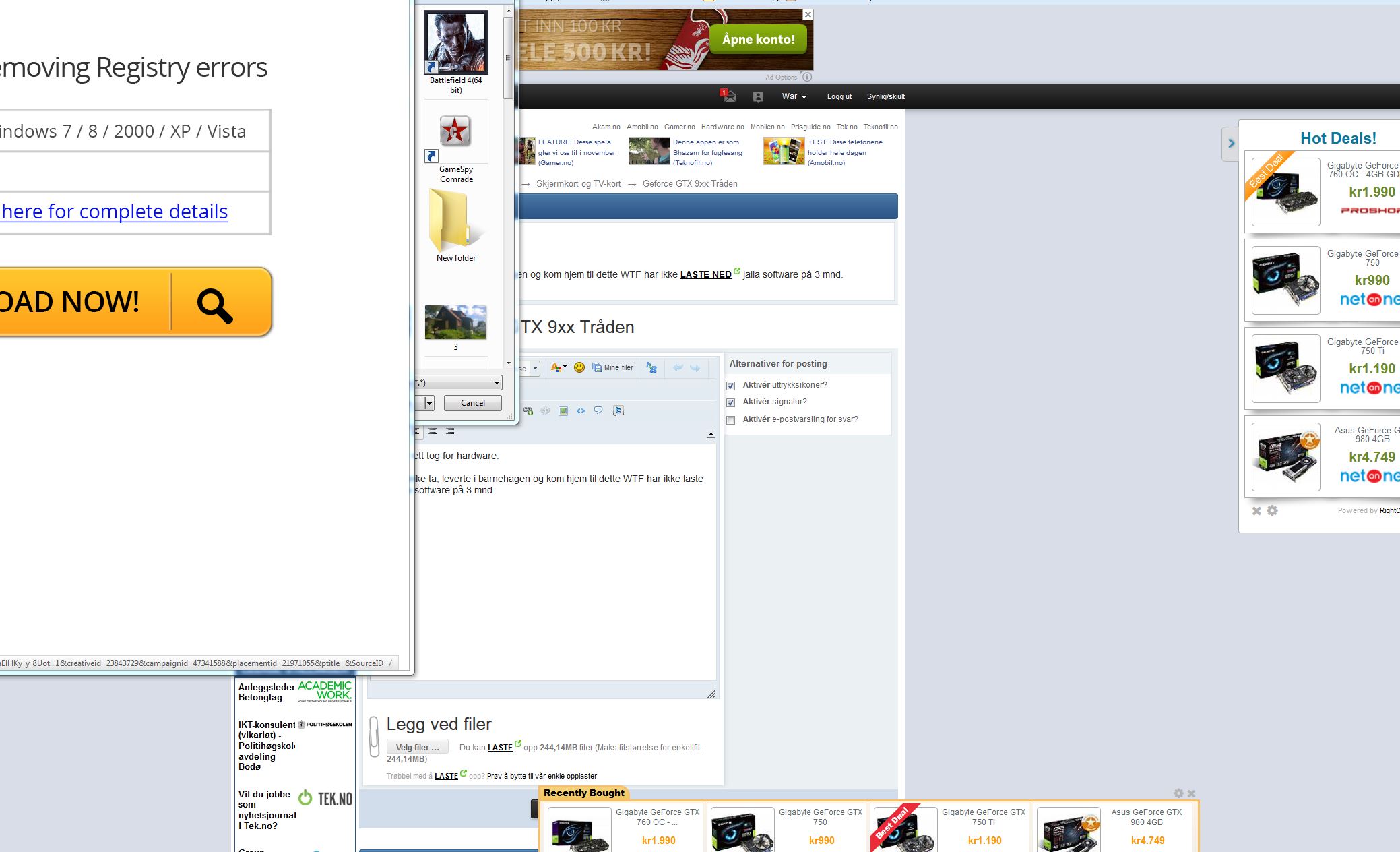
Task: Open Prisguide.no site link
Action: pos(810,127)
